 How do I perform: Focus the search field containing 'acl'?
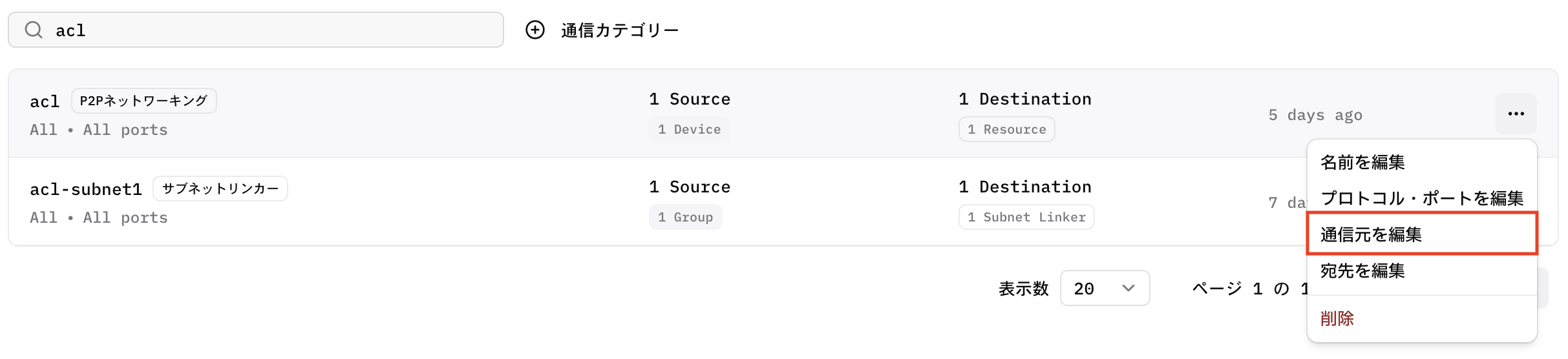coord(256,30)
